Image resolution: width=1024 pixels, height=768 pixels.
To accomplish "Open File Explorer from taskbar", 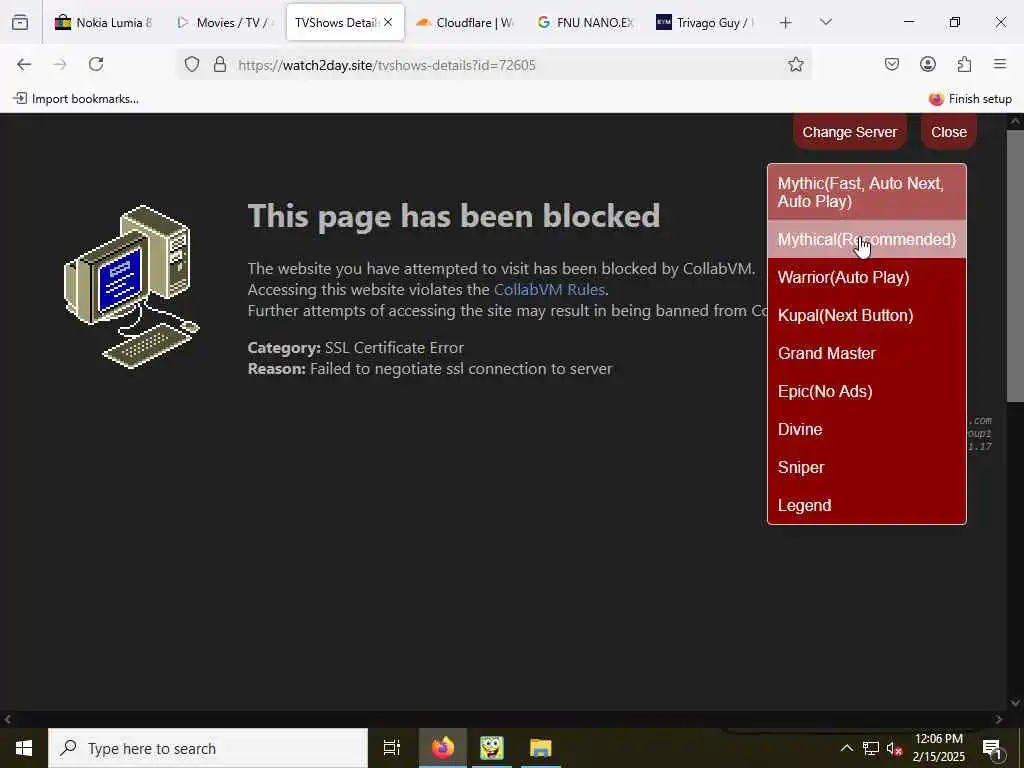I will 541,748.
